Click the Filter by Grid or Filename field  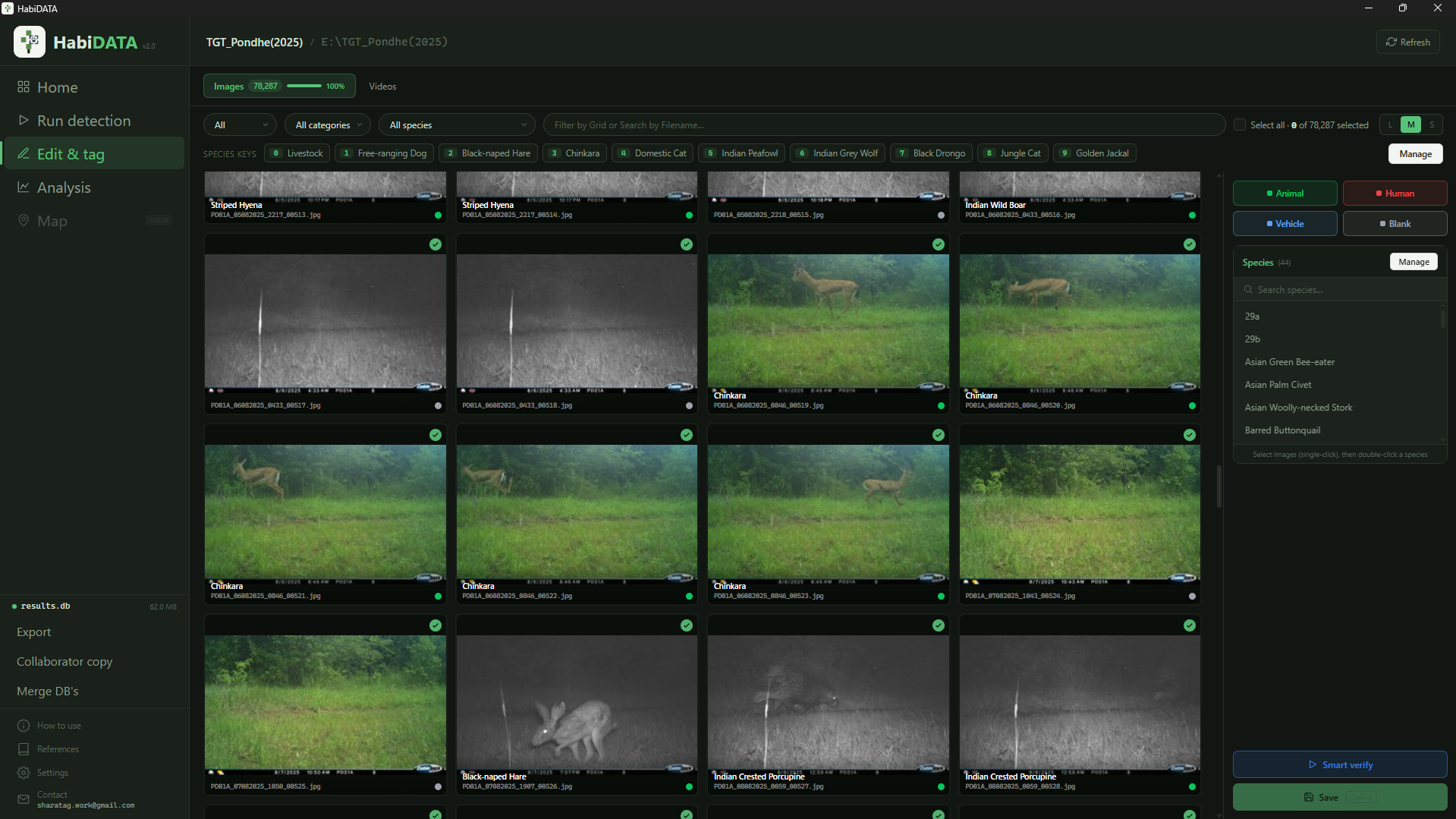pyautogui.click(x=884, y=124)
